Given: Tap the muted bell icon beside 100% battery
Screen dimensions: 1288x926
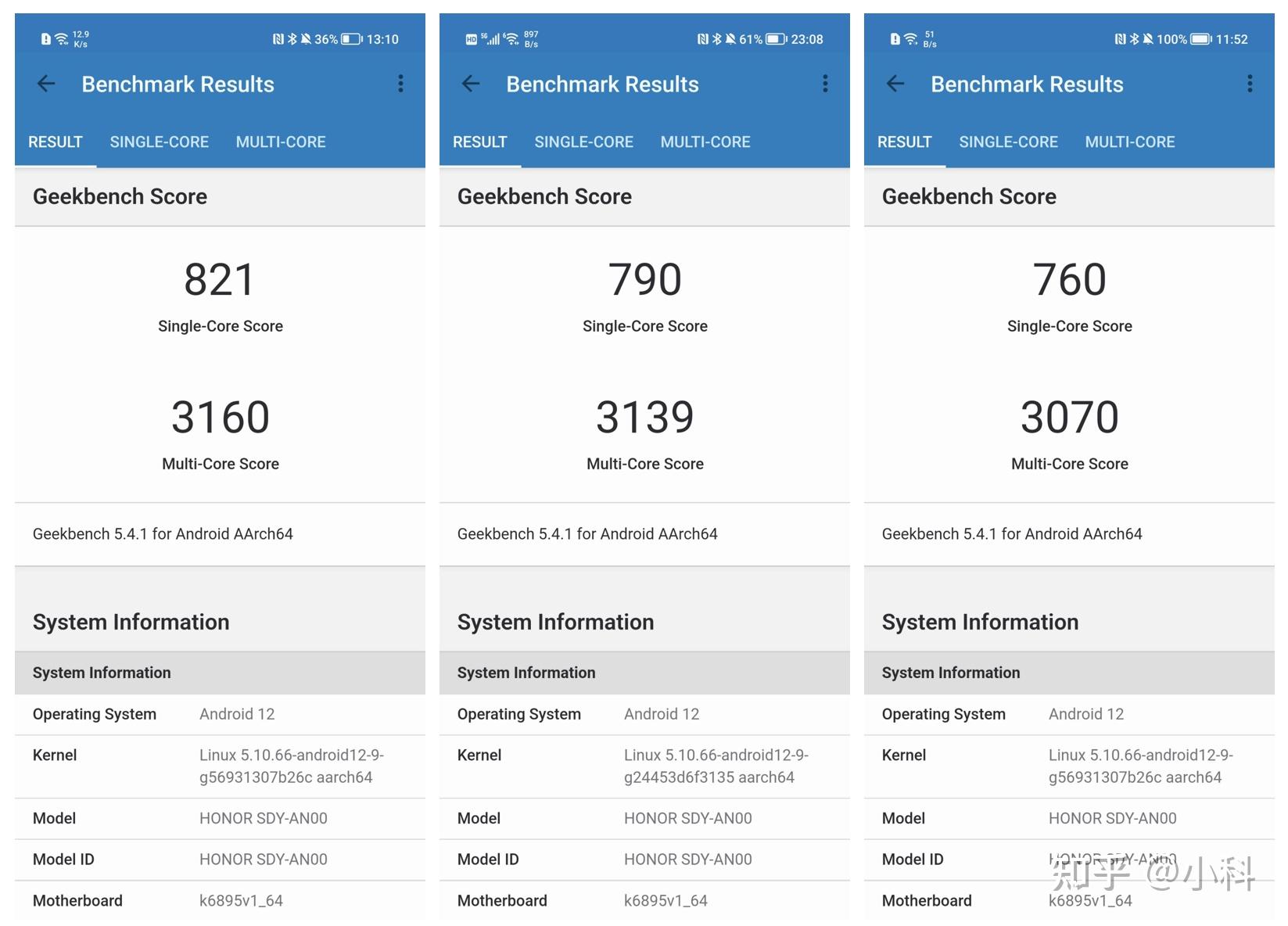Looking at the screenshot, I should 1148,39.
